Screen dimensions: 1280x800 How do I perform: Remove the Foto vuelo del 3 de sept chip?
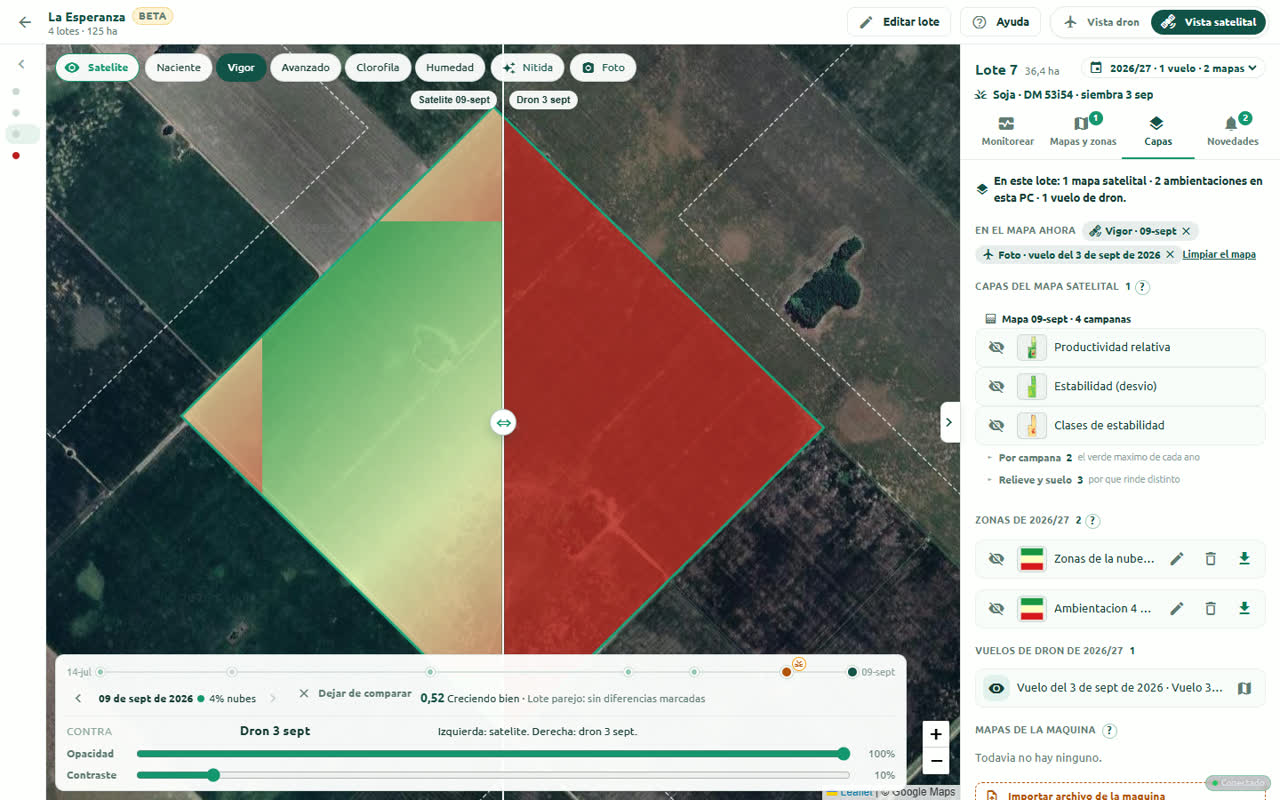point(1170,255)
